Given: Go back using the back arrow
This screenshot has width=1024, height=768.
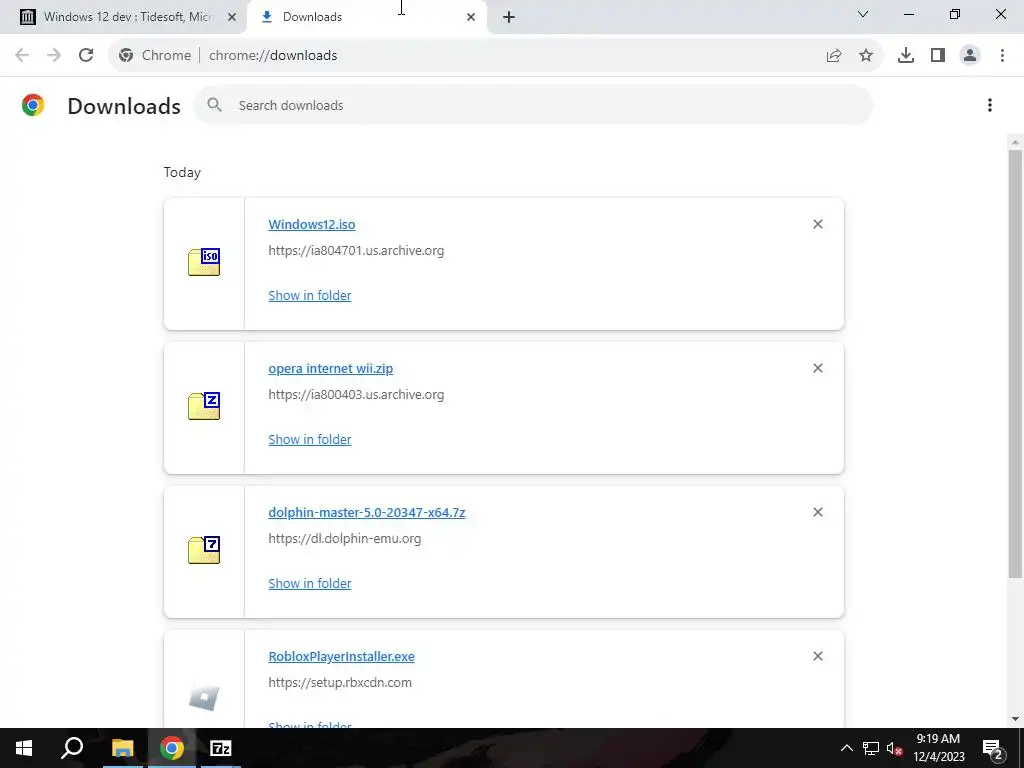Looking at the screenshot, I should [22, 56].
